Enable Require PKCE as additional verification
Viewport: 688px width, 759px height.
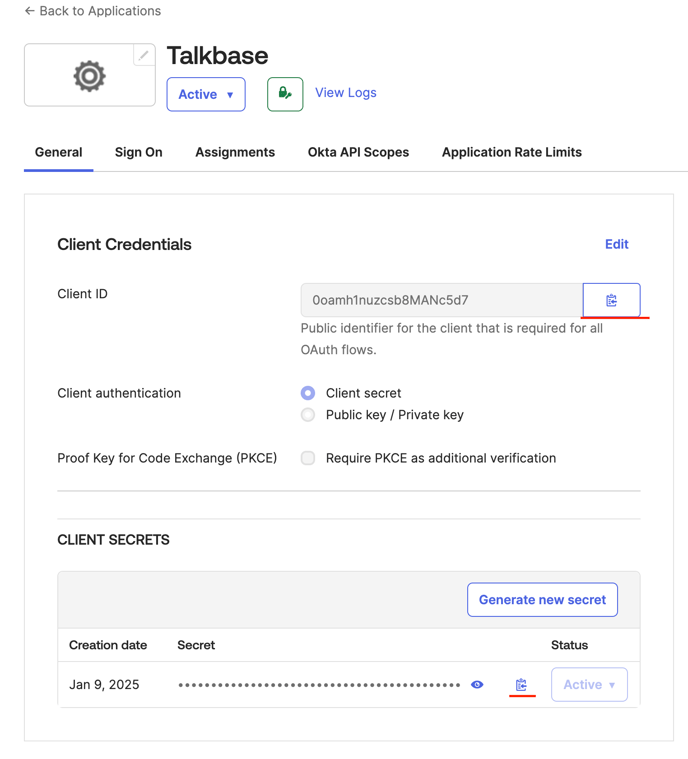click(x=308, y=458)
